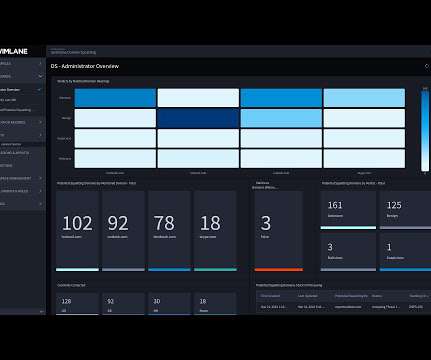Collapse the highlighted Overview sidebar group
The width and height of the screenshot is (431, 360).
39,90
